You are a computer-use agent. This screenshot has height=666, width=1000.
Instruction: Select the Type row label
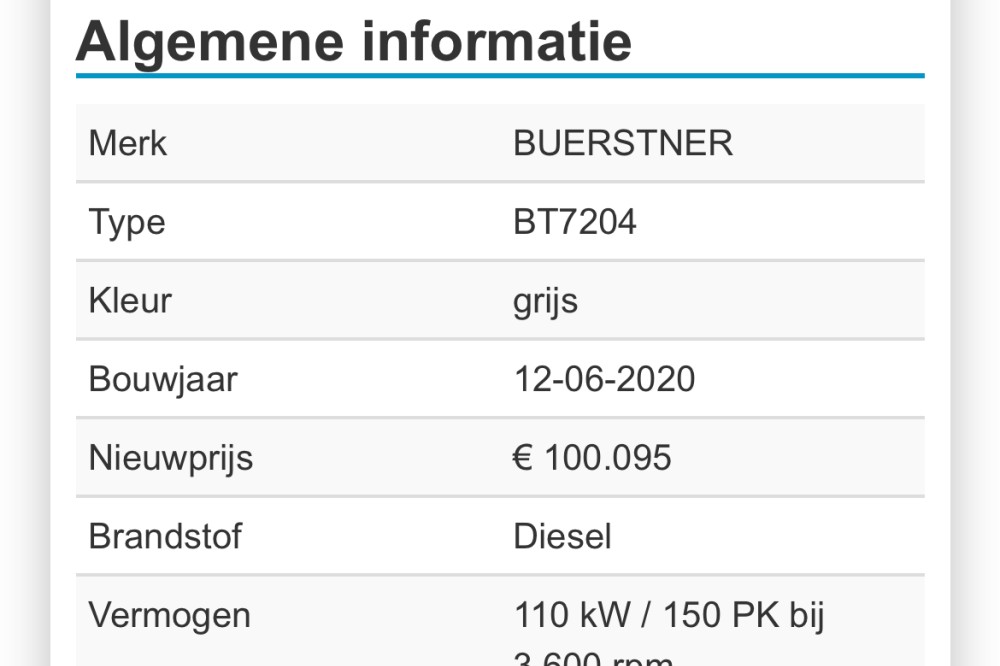(x=127, y=223)
